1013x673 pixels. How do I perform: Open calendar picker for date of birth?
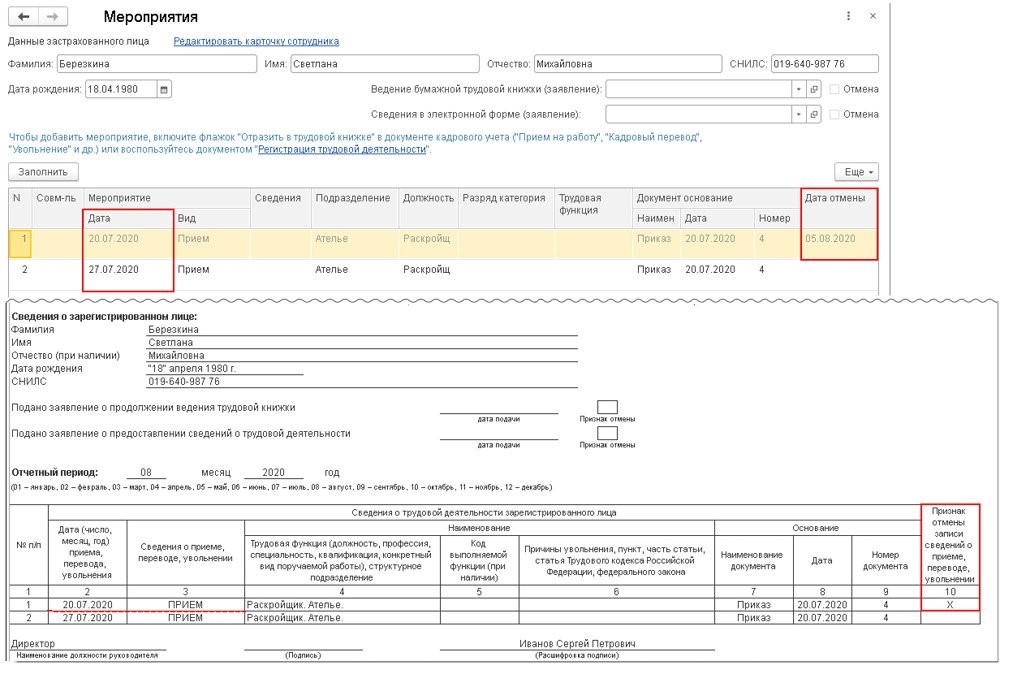(165, 89)
